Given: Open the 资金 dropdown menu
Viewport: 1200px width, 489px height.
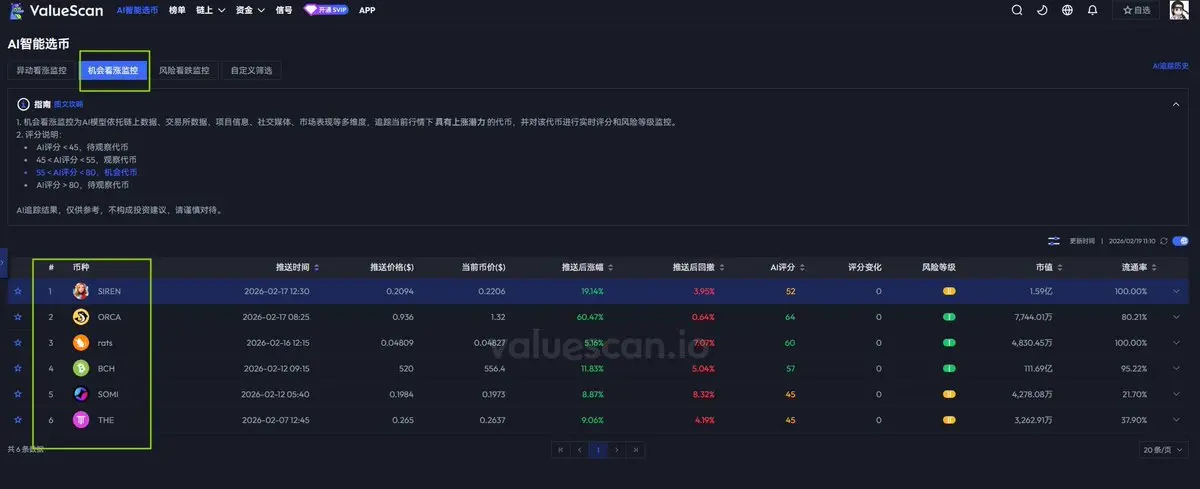Looking at the screenshot, I should [x=250, y=10].
